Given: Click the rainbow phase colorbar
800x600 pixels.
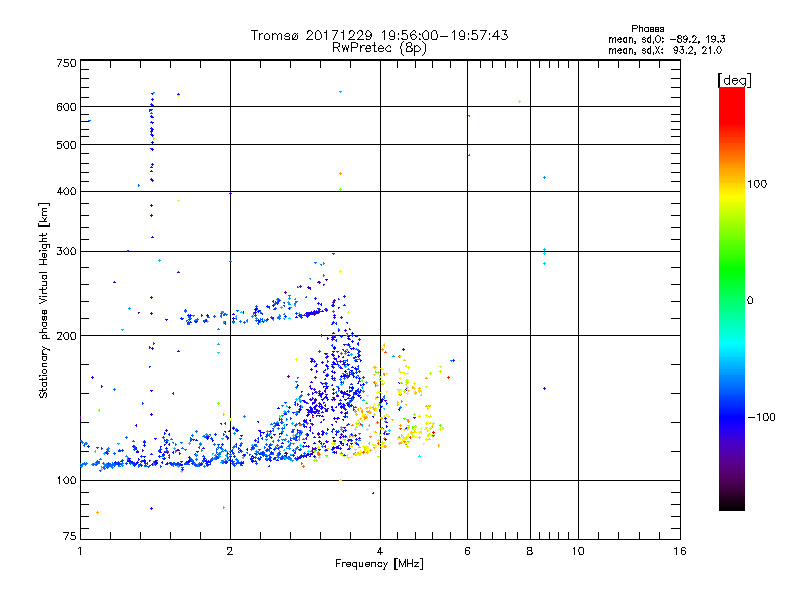Looking at the screenshot, I should click(732, 298).
